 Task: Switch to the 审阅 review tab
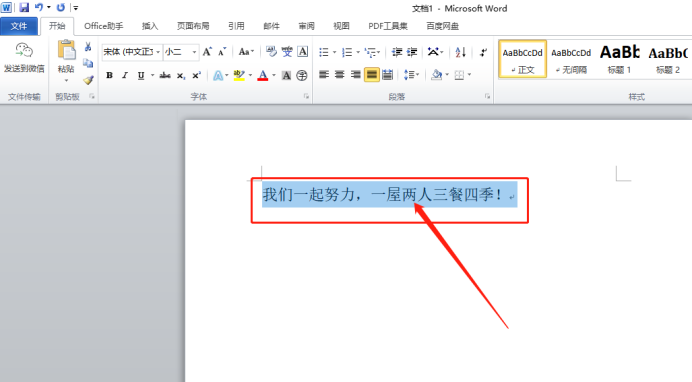pos(306,26)
